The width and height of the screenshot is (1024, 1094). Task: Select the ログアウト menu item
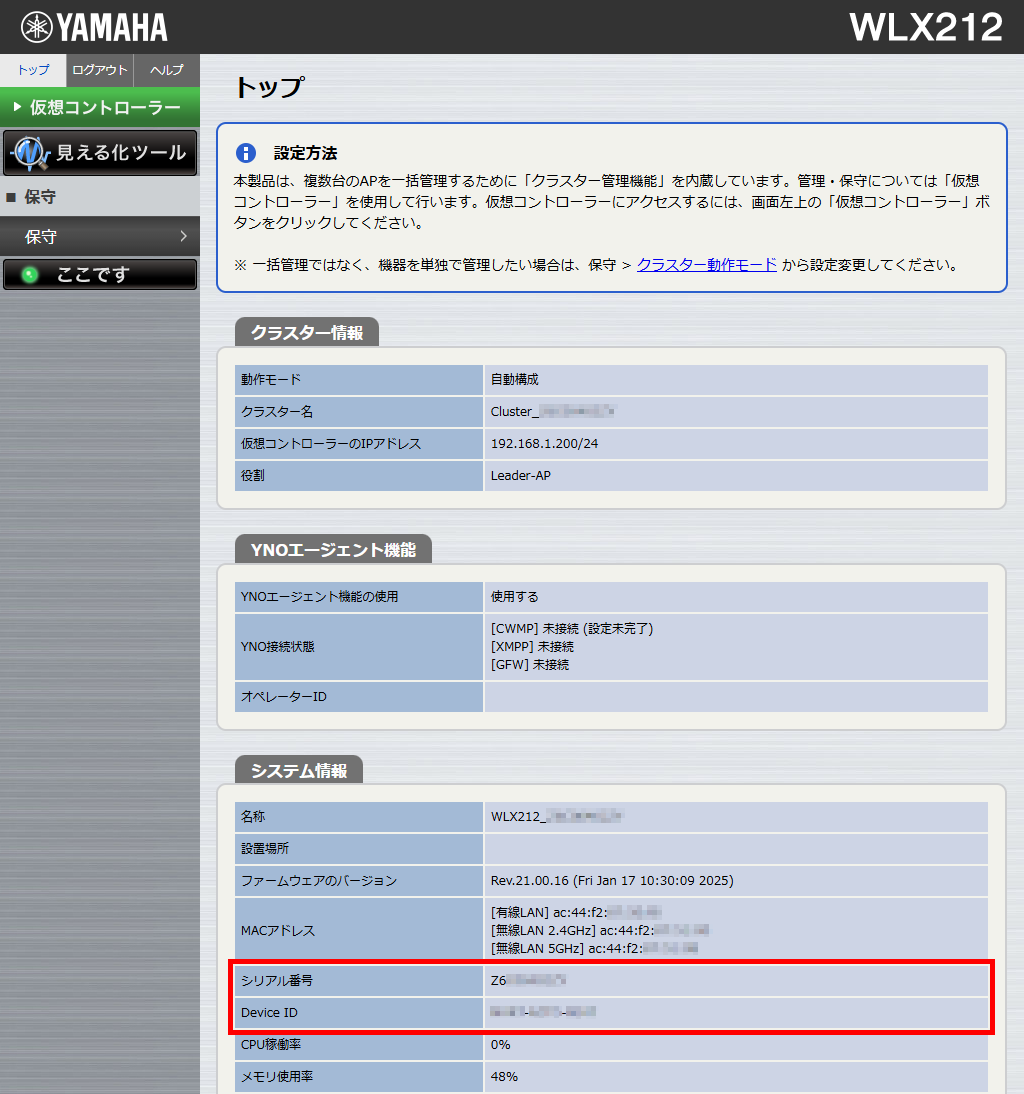(x=99, y=70)
